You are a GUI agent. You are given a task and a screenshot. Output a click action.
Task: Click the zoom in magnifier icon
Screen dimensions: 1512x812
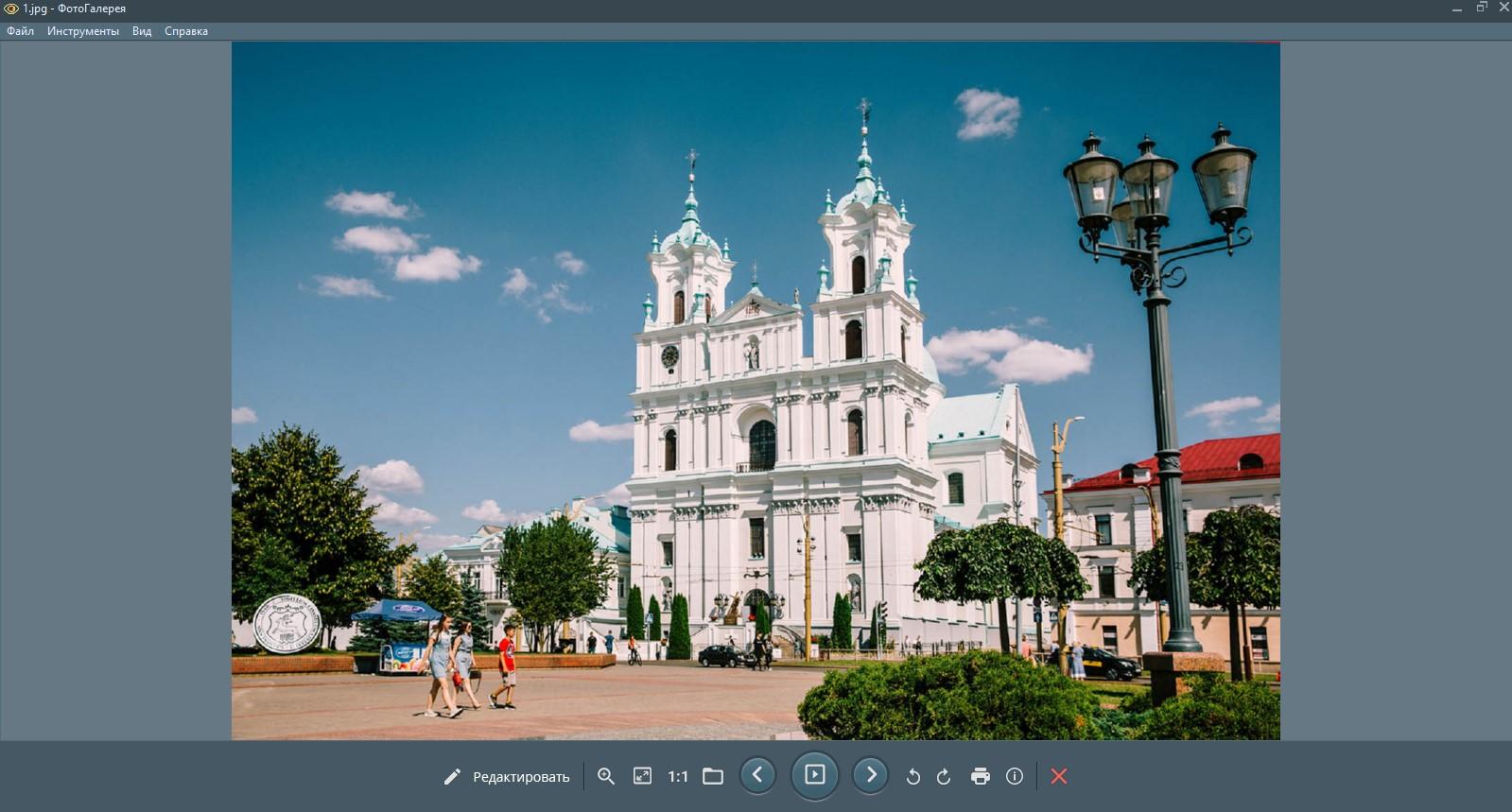tap(606, 776)
